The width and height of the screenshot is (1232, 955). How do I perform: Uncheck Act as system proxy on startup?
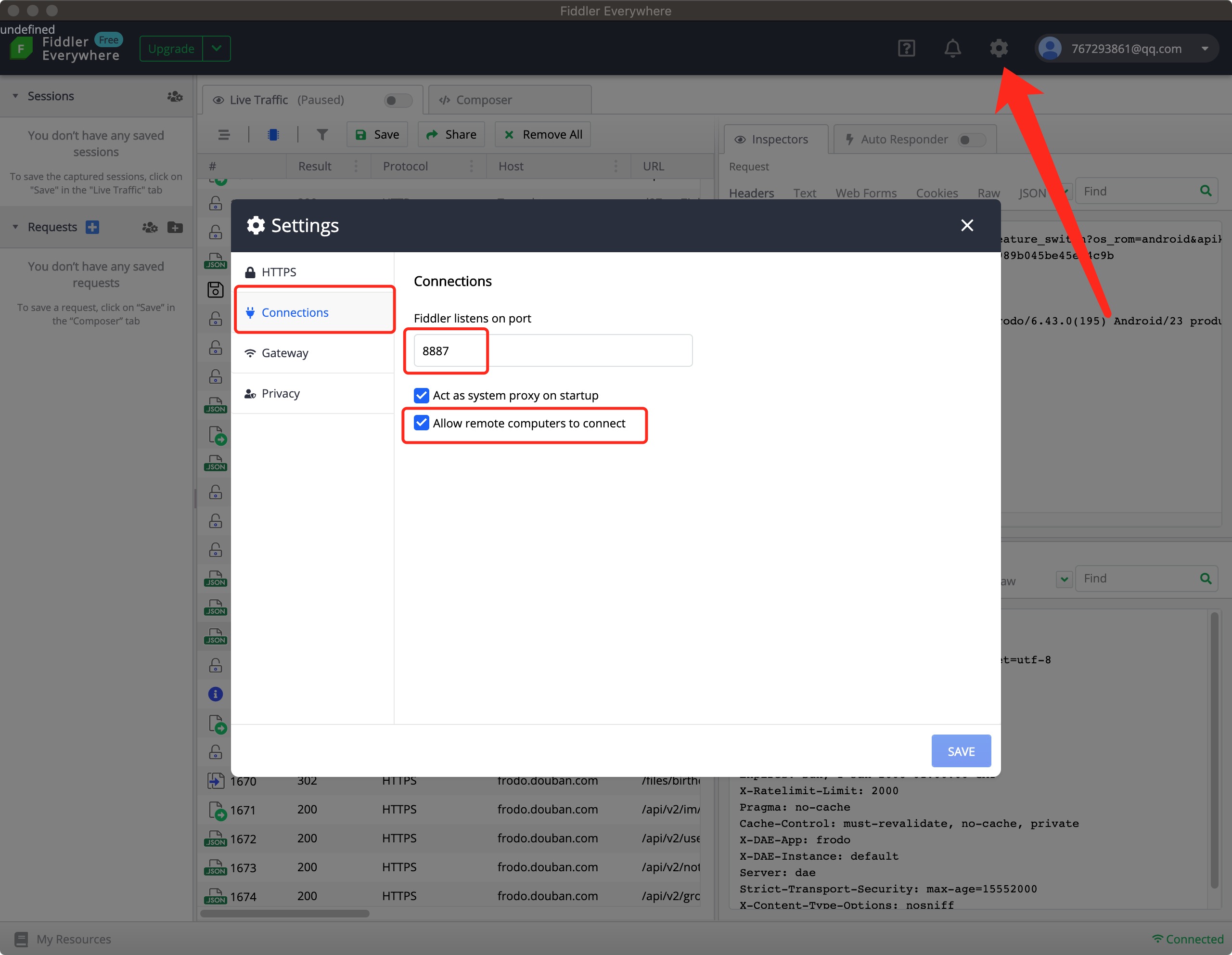point(422,395)
